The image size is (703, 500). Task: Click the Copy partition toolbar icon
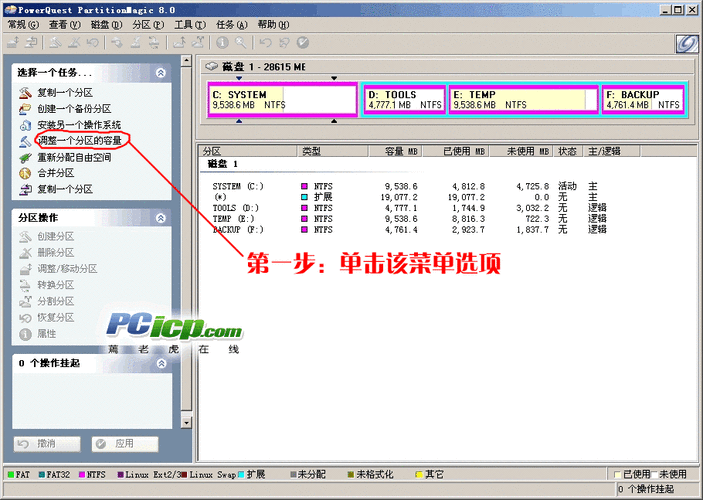(31, 43)
